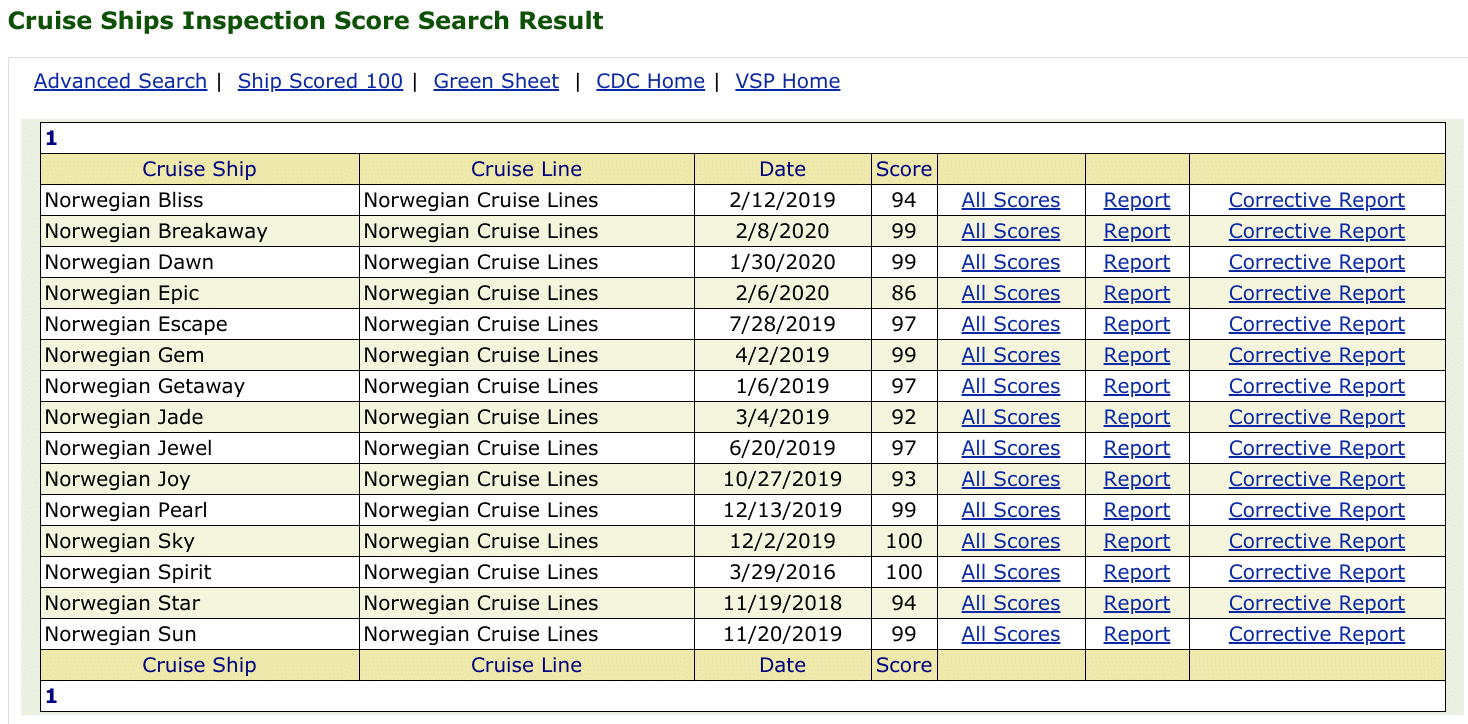Open the Report for Norwegian Pearl
The image size is (1468, 724).
pyautogui.click(x=1136, y=509)
